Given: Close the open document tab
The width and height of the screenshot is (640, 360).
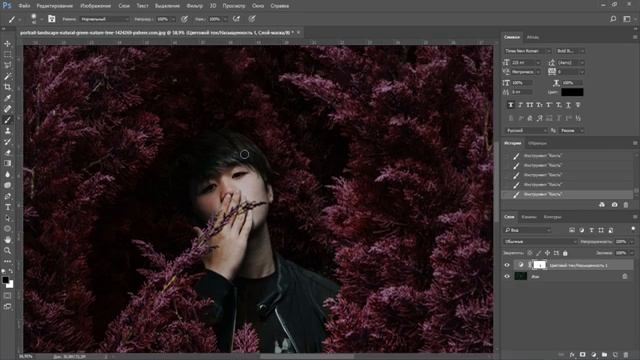Looking at the screenshot, I should [x=298, y=32].
